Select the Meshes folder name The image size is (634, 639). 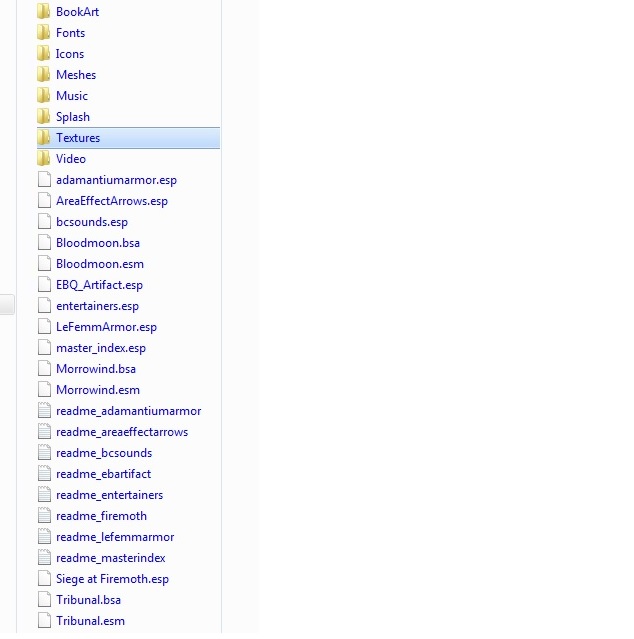click(76, 75)
